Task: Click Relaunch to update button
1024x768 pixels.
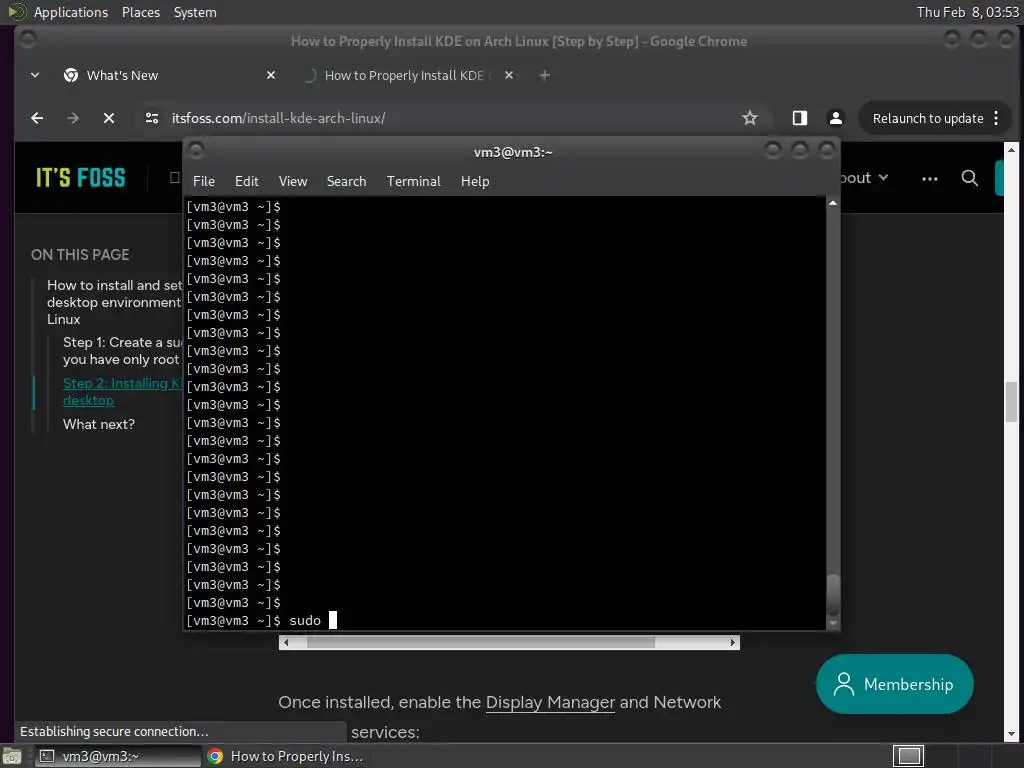Action: [x=927, y=118]
